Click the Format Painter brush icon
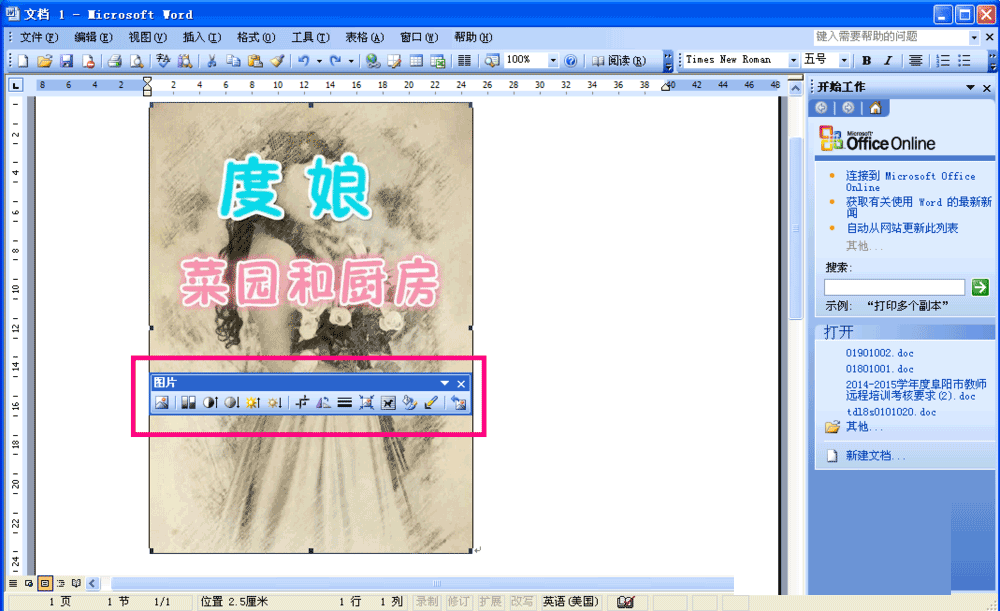The width and height of the screenshot is (1000, 611). [278, 61]
